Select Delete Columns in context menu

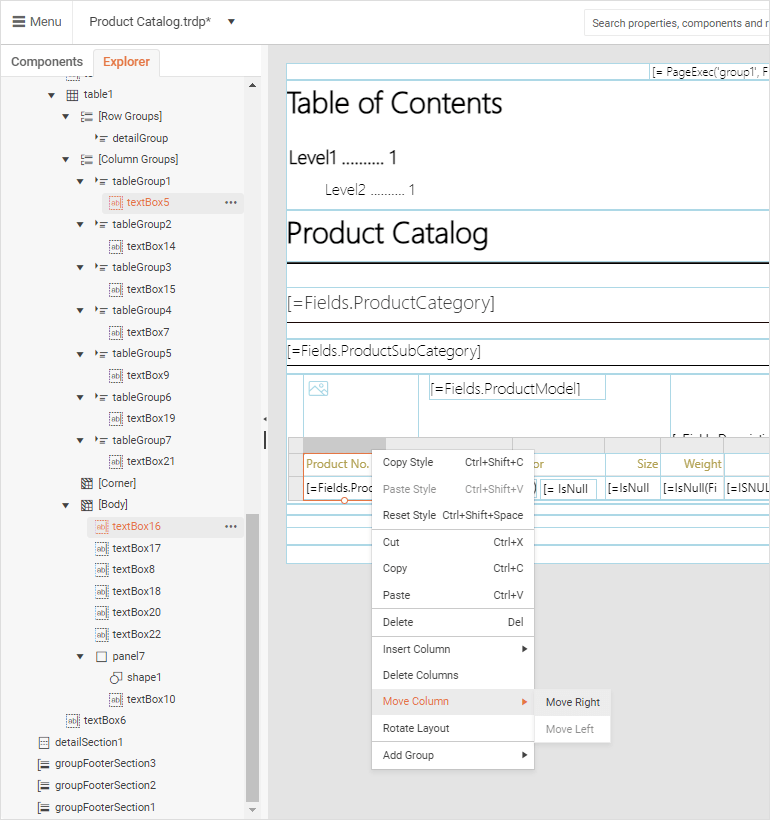453,675
